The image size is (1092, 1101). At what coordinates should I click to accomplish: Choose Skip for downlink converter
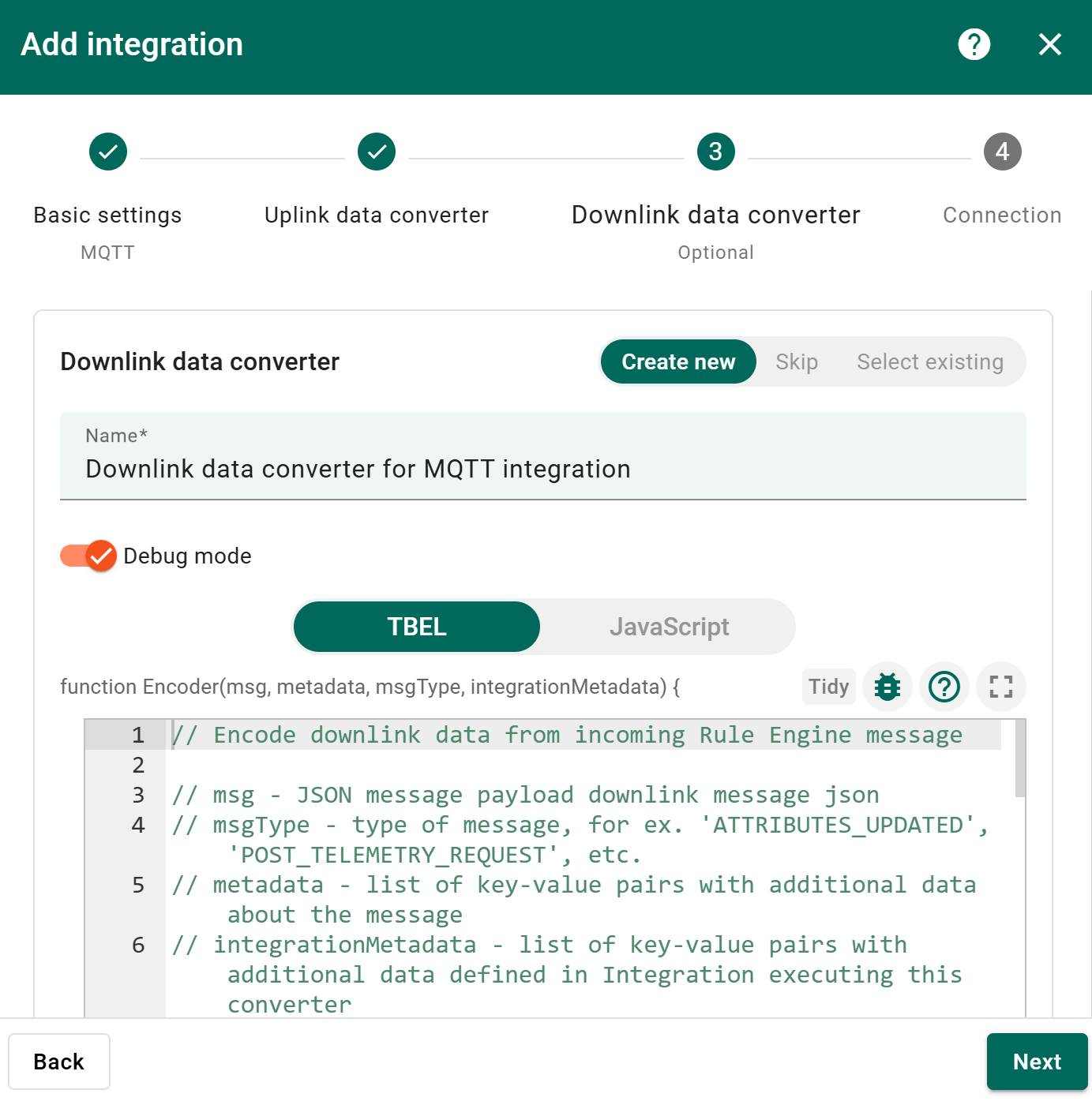(x=796, y=361)
